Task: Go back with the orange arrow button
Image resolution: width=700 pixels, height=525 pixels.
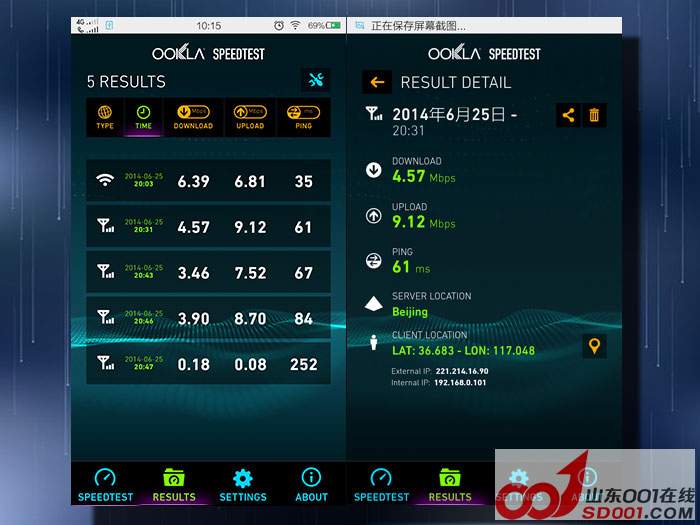Action: 377,82
